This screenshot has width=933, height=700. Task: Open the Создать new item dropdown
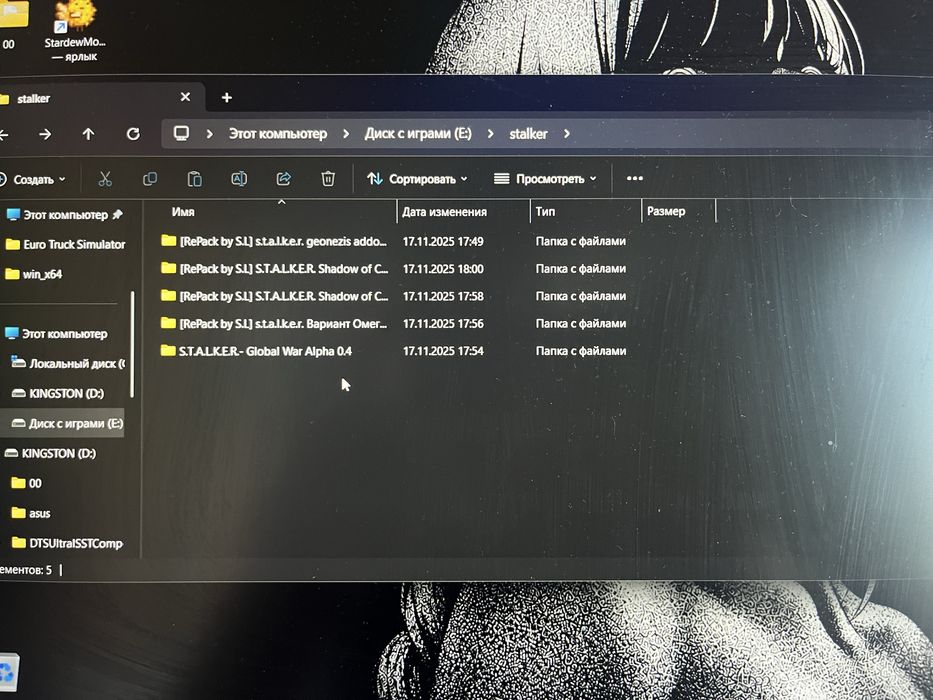click(x=33, y=179)
